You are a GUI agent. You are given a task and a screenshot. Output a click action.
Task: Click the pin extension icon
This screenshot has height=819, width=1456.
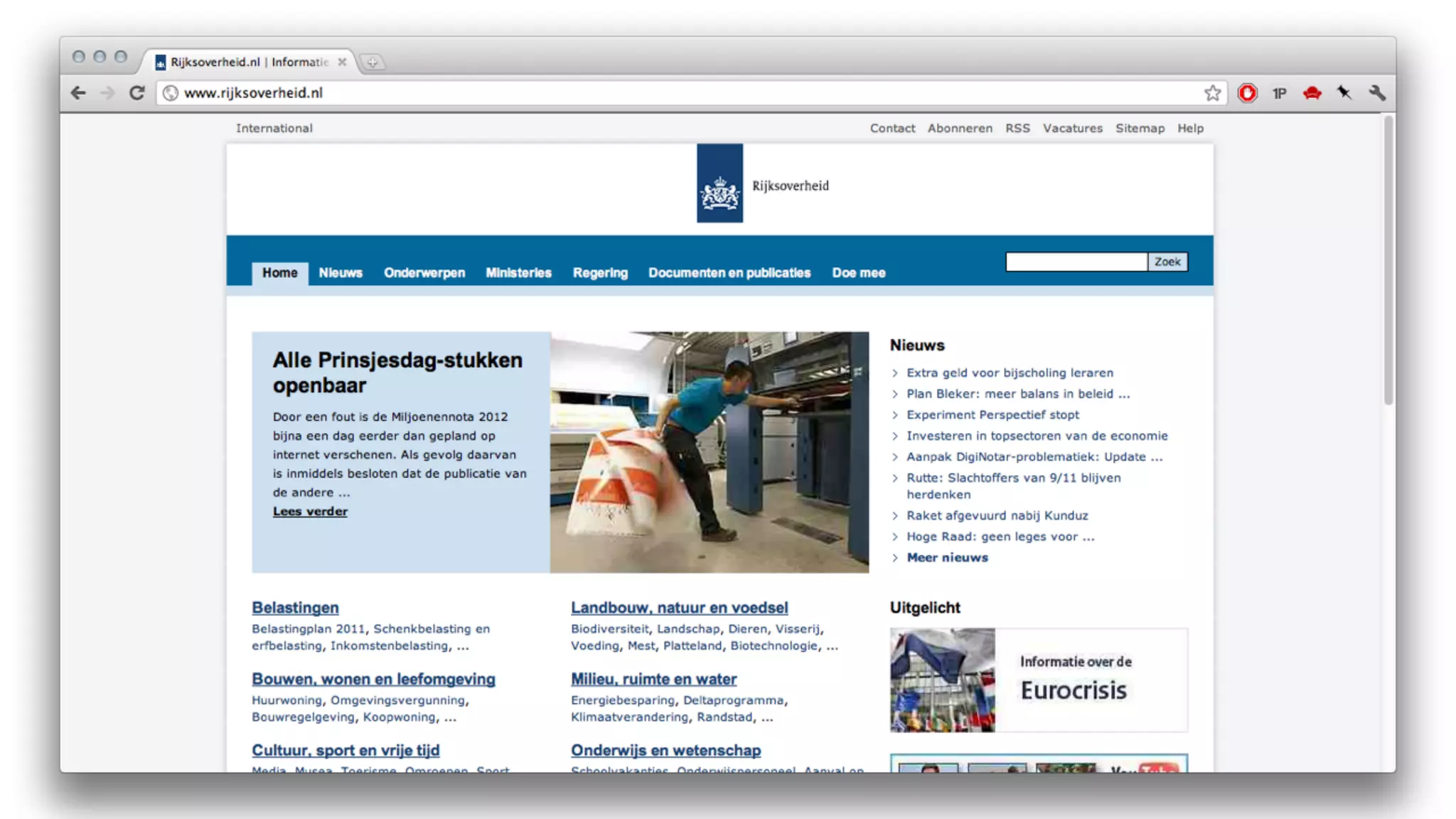1344,93
